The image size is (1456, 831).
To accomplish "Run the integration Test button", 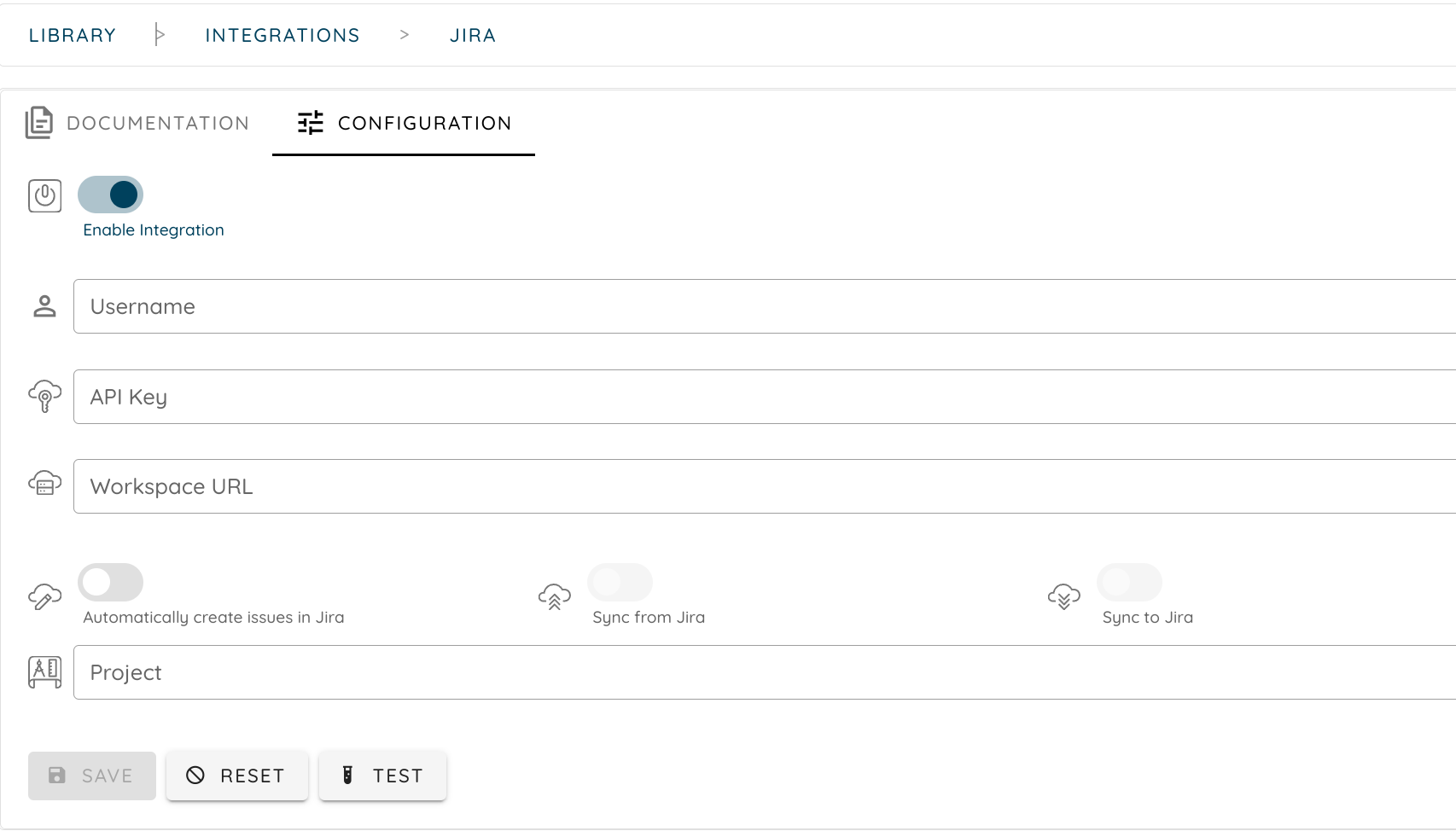I will point(382,776).
